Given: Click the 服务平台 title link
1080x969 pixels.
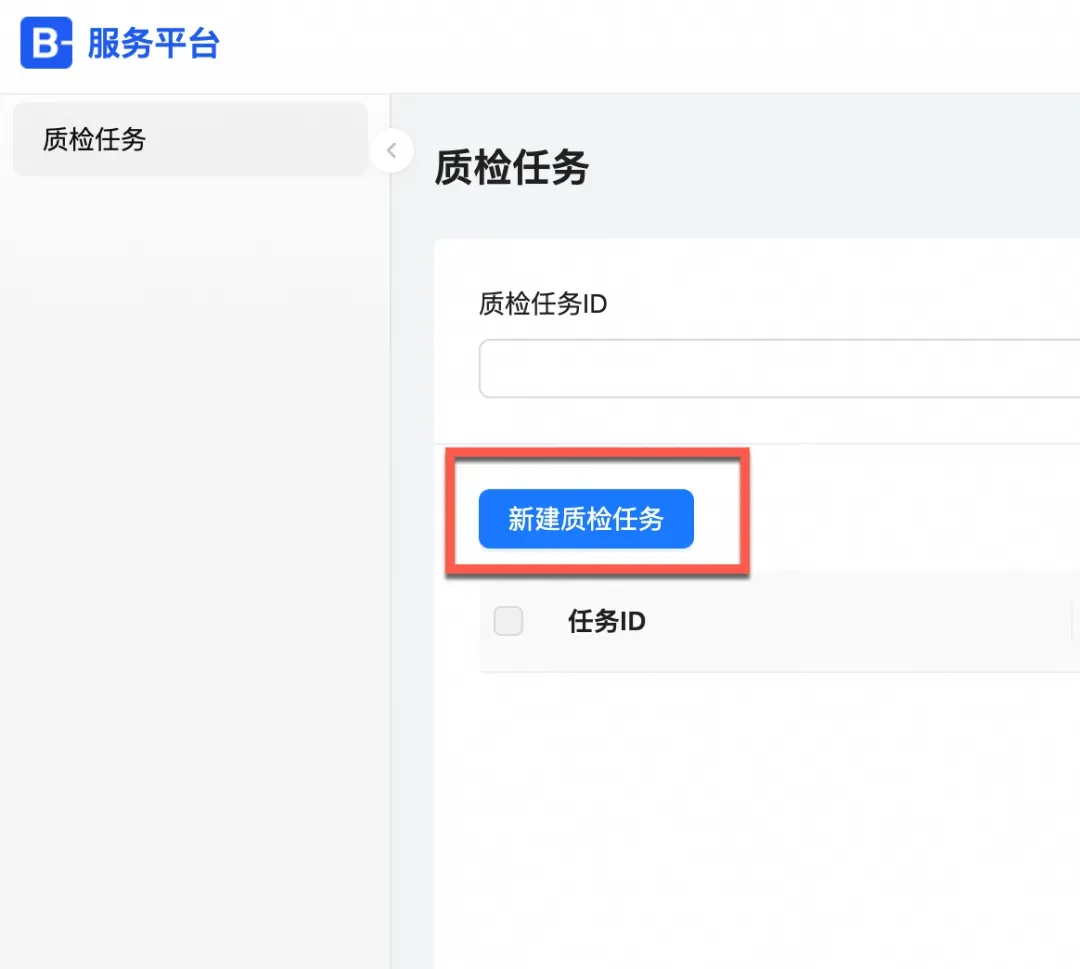Looking at the screenshot, I should coord(153,44).
